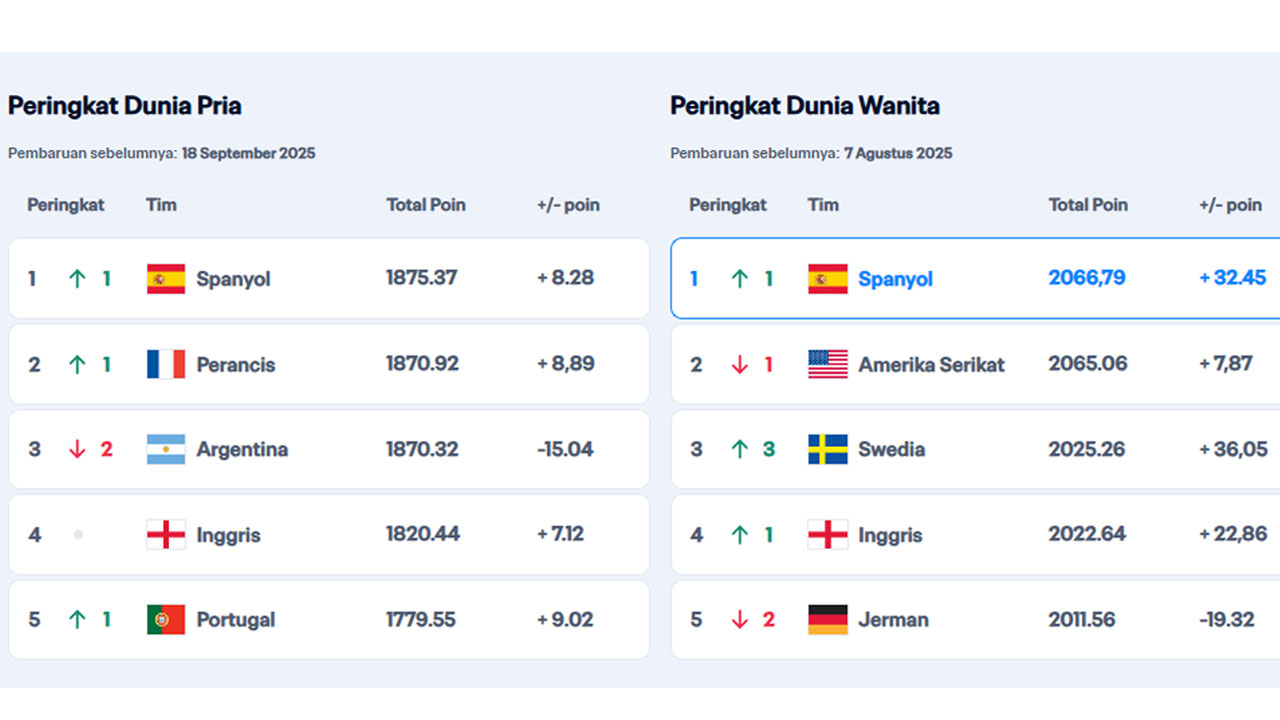This screenshot has height=720, width=1280.
Task: Click the Inggris flag in the men's ranking
Action: 165,534
